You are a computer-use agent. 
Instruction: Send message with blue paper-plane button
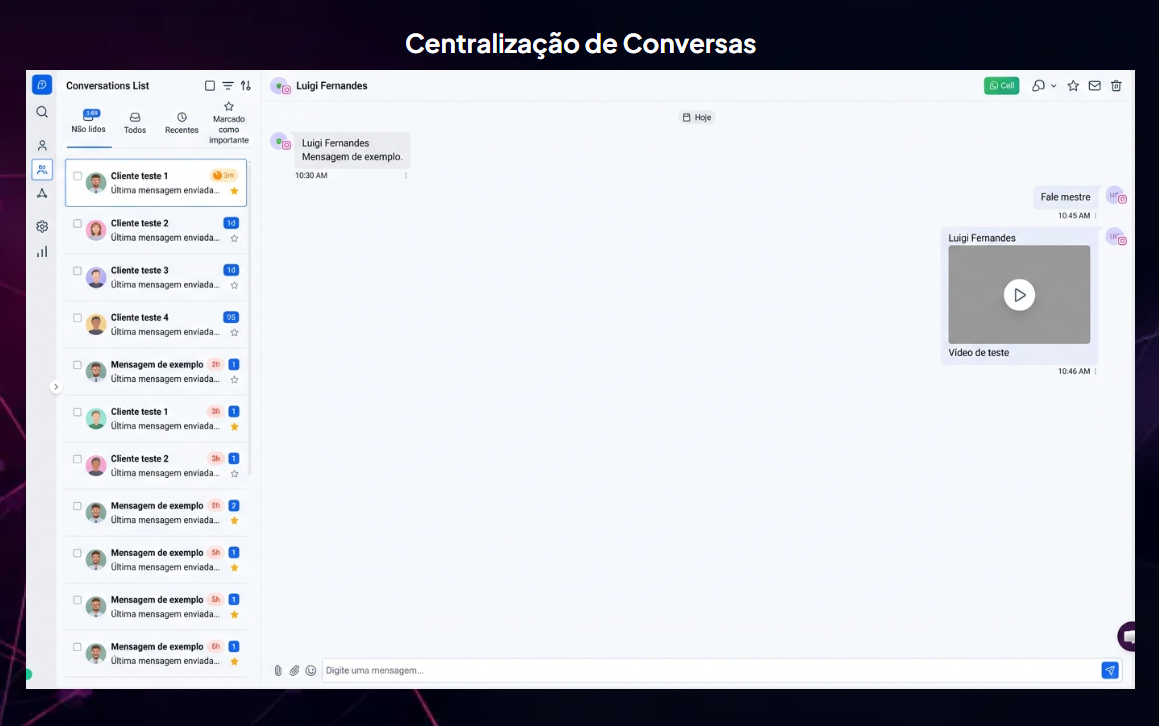(x=1109, y=670)
